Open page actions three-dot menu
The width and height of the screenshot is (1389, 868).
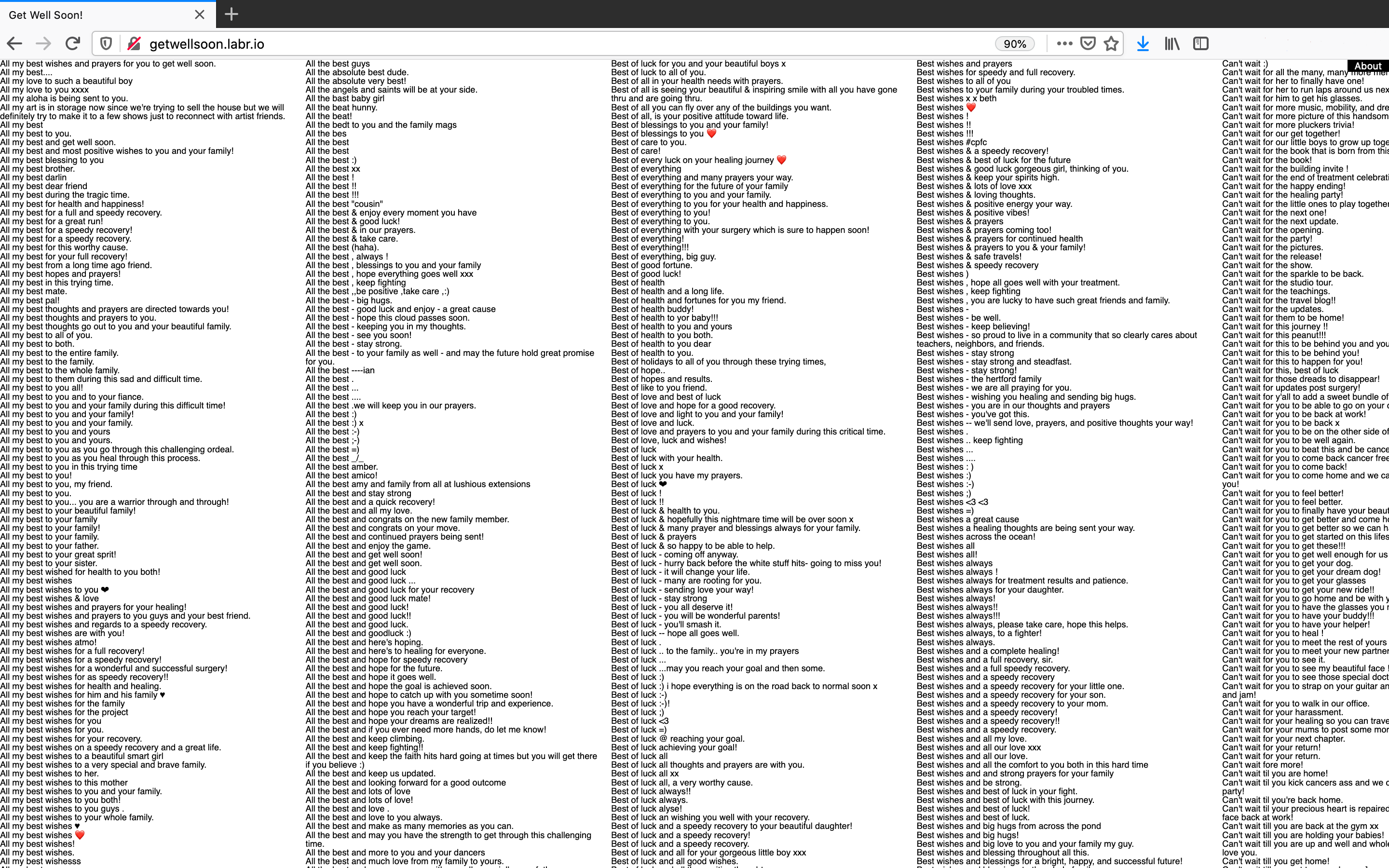point(1064,43)
